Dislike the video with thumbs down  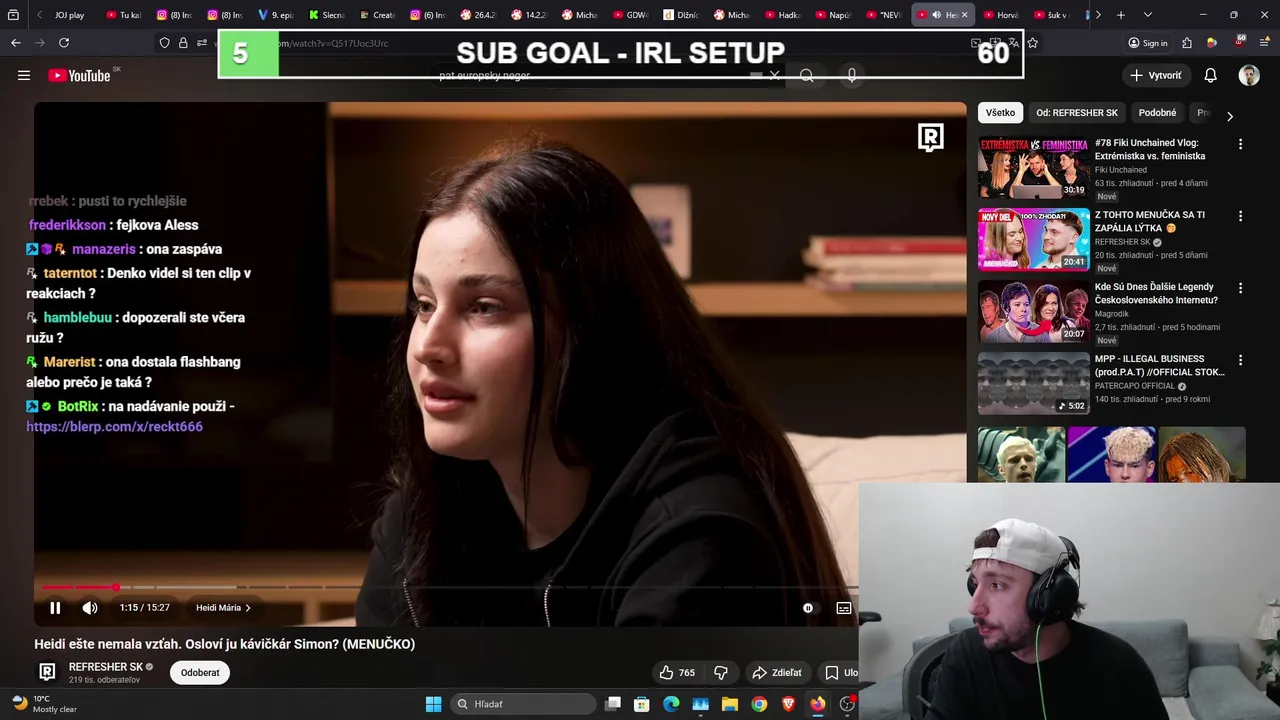click(x=720, y=673)
